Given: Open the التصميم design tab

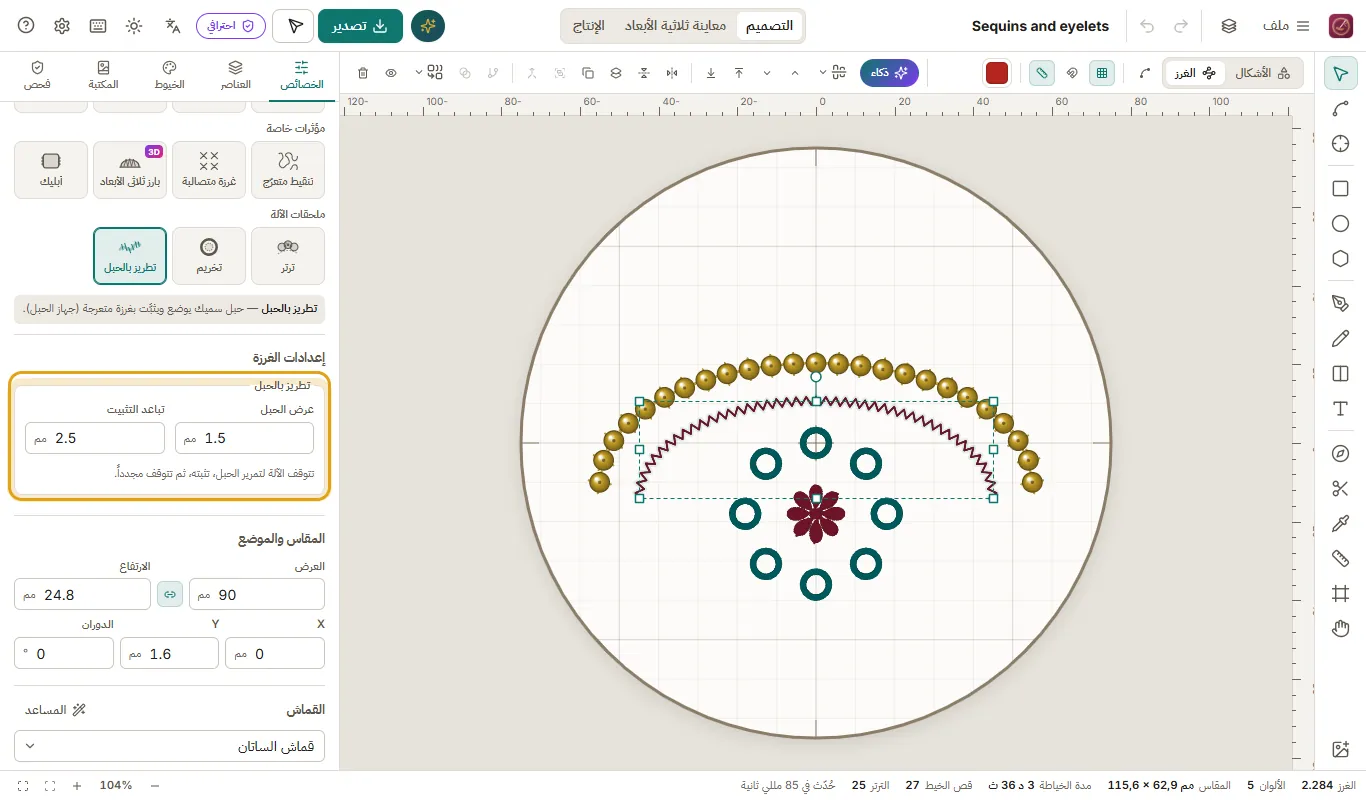Looking at the screenshot, I should point(769,26).
